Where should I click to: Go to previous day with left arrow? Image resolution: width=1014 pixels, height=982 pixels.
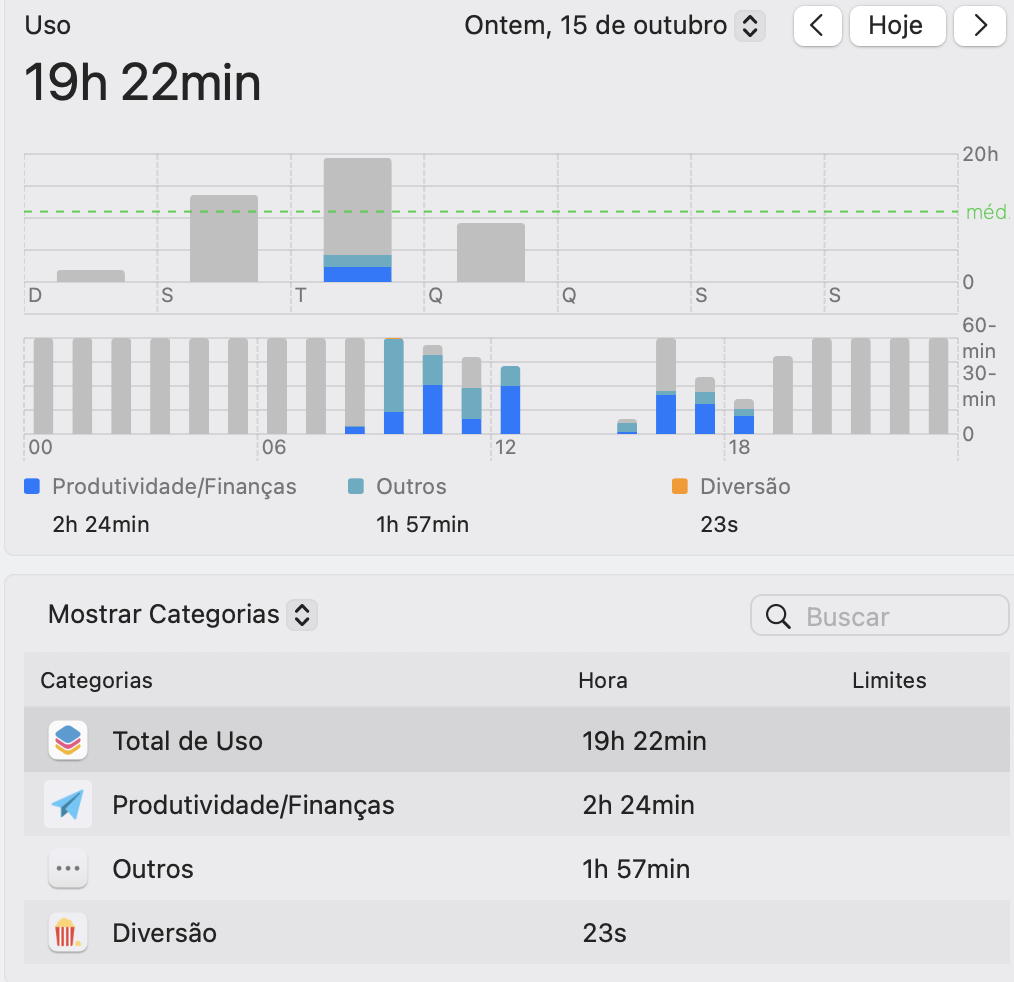point(817,26)
